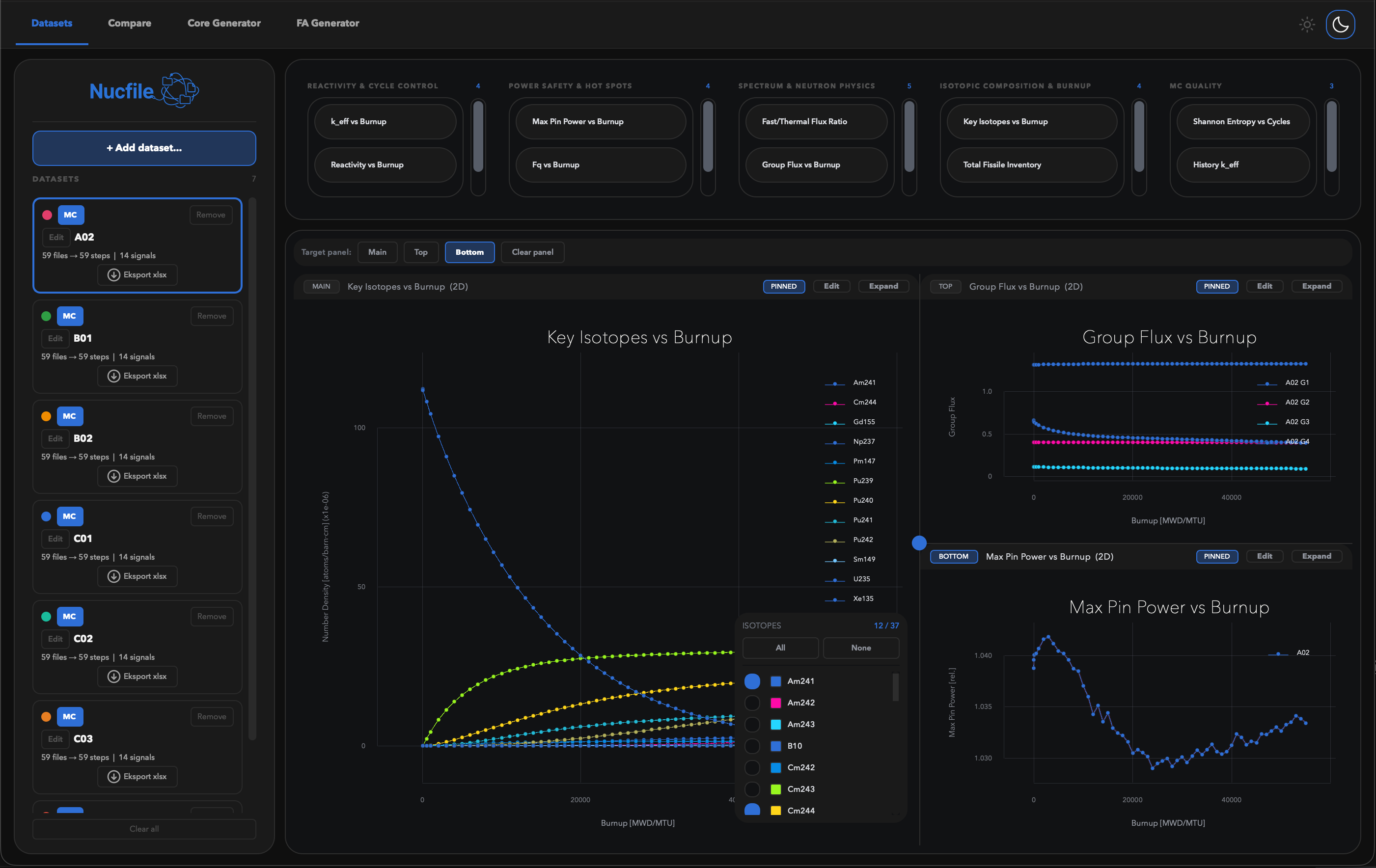
Task: Click the B01 Eksport xlsx download icon
Action: click(x=114, y=376)
